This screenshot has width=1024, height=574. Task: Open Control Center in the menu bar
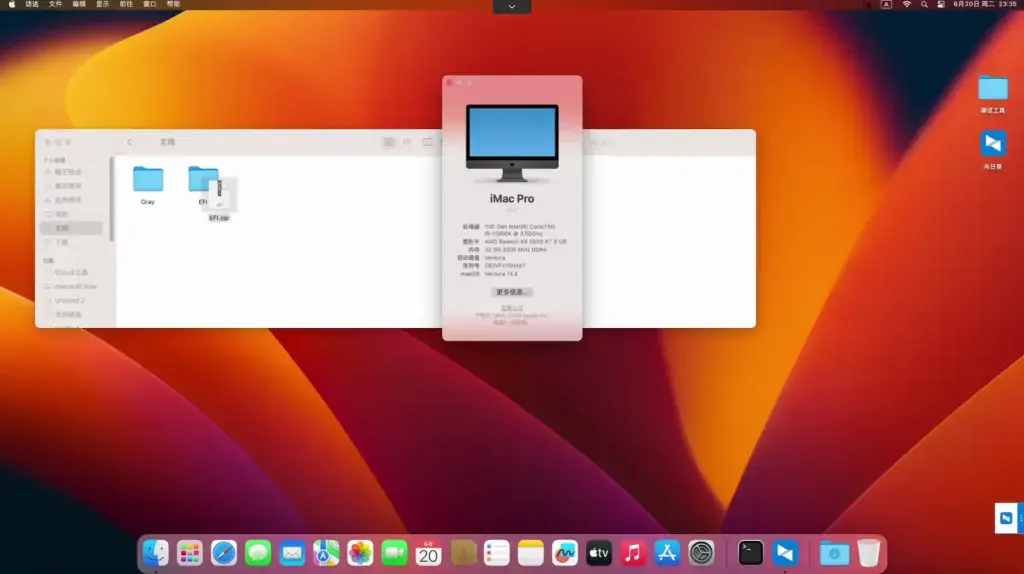[941, 4]
